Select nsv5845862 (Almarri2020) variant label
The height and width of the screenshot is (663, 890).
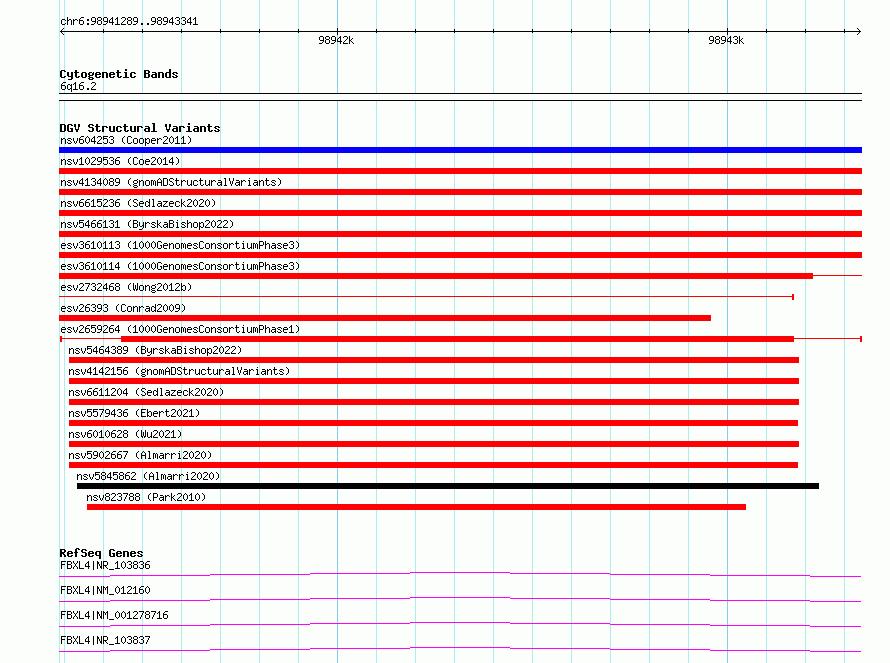(148, 476)
